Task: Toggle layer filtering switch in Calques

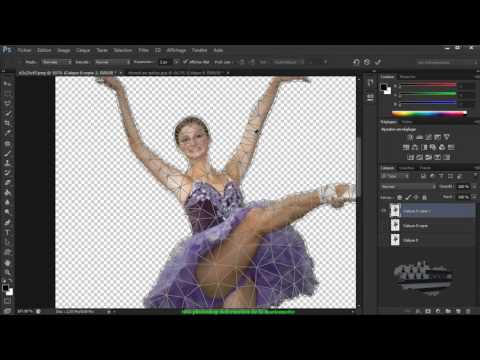Action: (x=475, y=176)
